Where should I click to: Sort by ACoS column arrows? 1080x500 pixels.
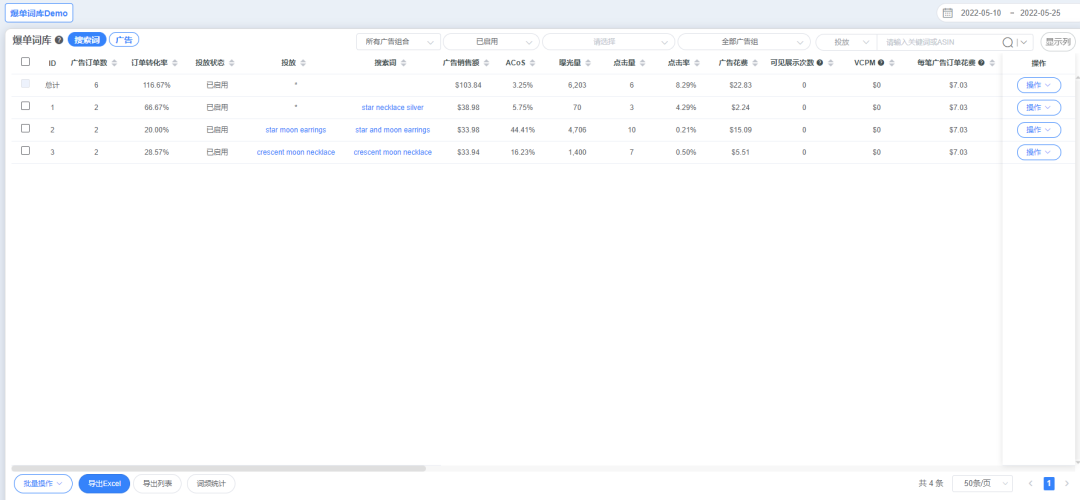coord(532,63)
